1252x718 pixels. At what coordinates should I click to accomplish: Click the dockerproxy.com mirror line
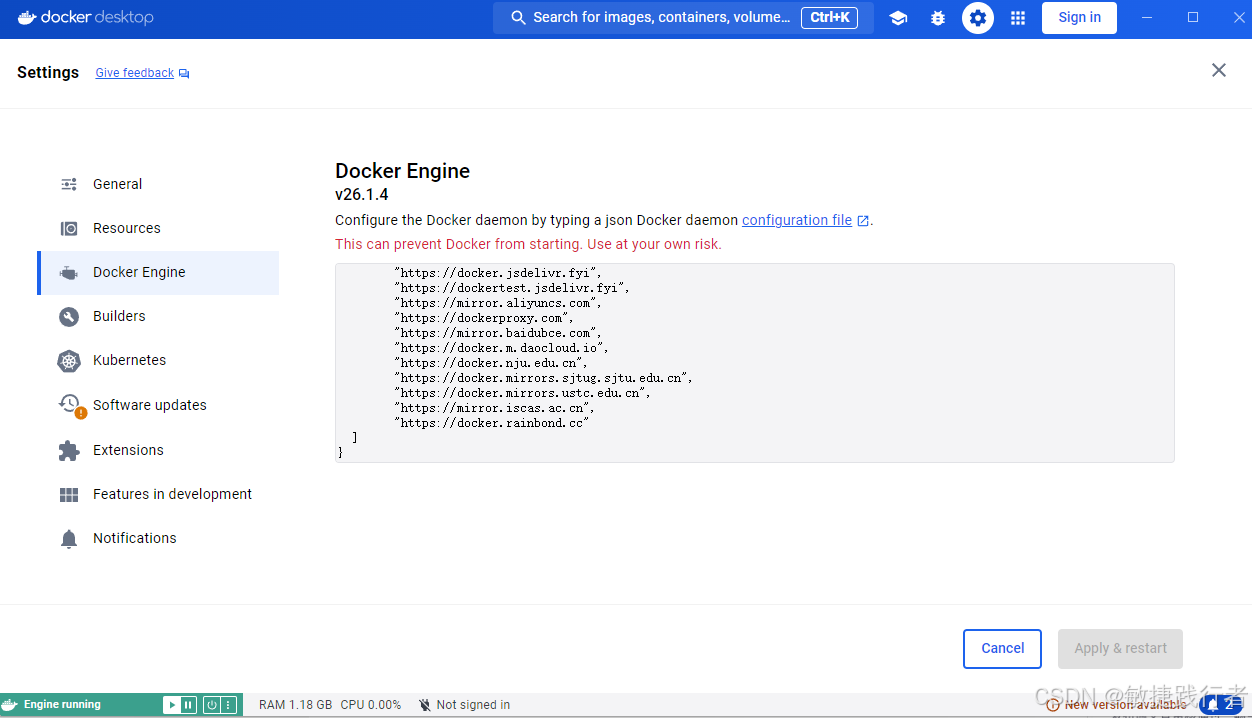tap(485, 318)
